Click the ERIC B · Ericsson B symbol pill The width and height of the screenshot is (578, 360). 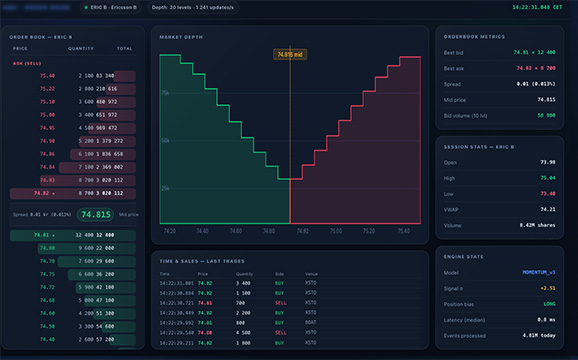(x=111, y=7)
